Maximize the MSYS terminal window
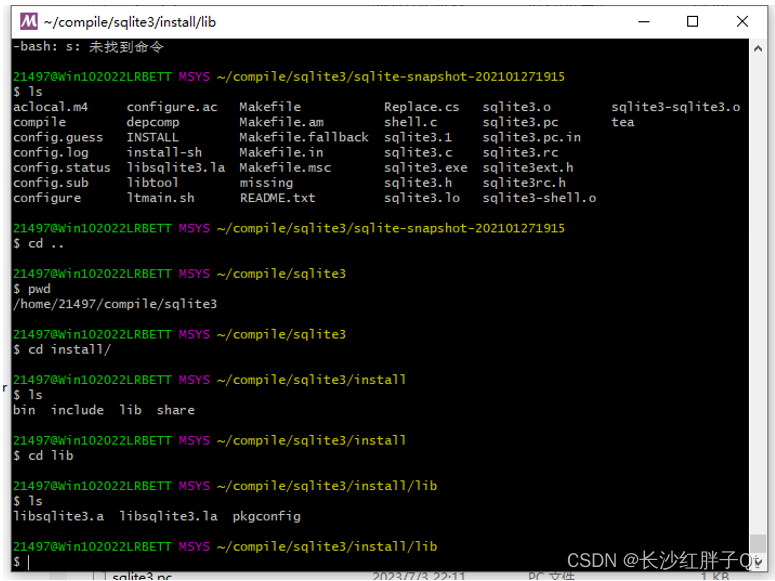The width and height of the screenshot is (775, 581). tap(692, 22)
